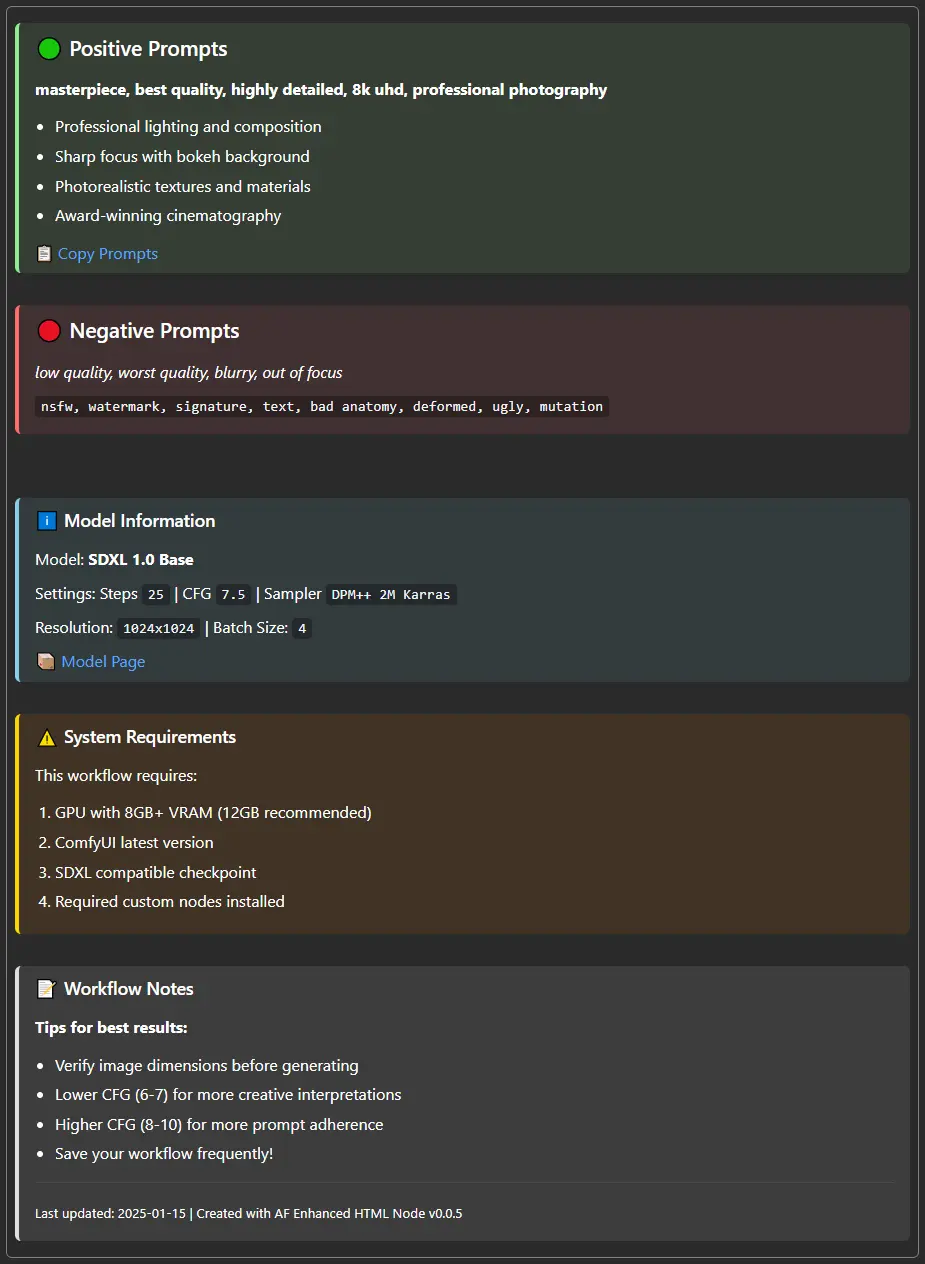This screenshot has height=1264, width=925.
Task: Click the yellow warning icon beside System Requirements
Action: pos(46,738)
